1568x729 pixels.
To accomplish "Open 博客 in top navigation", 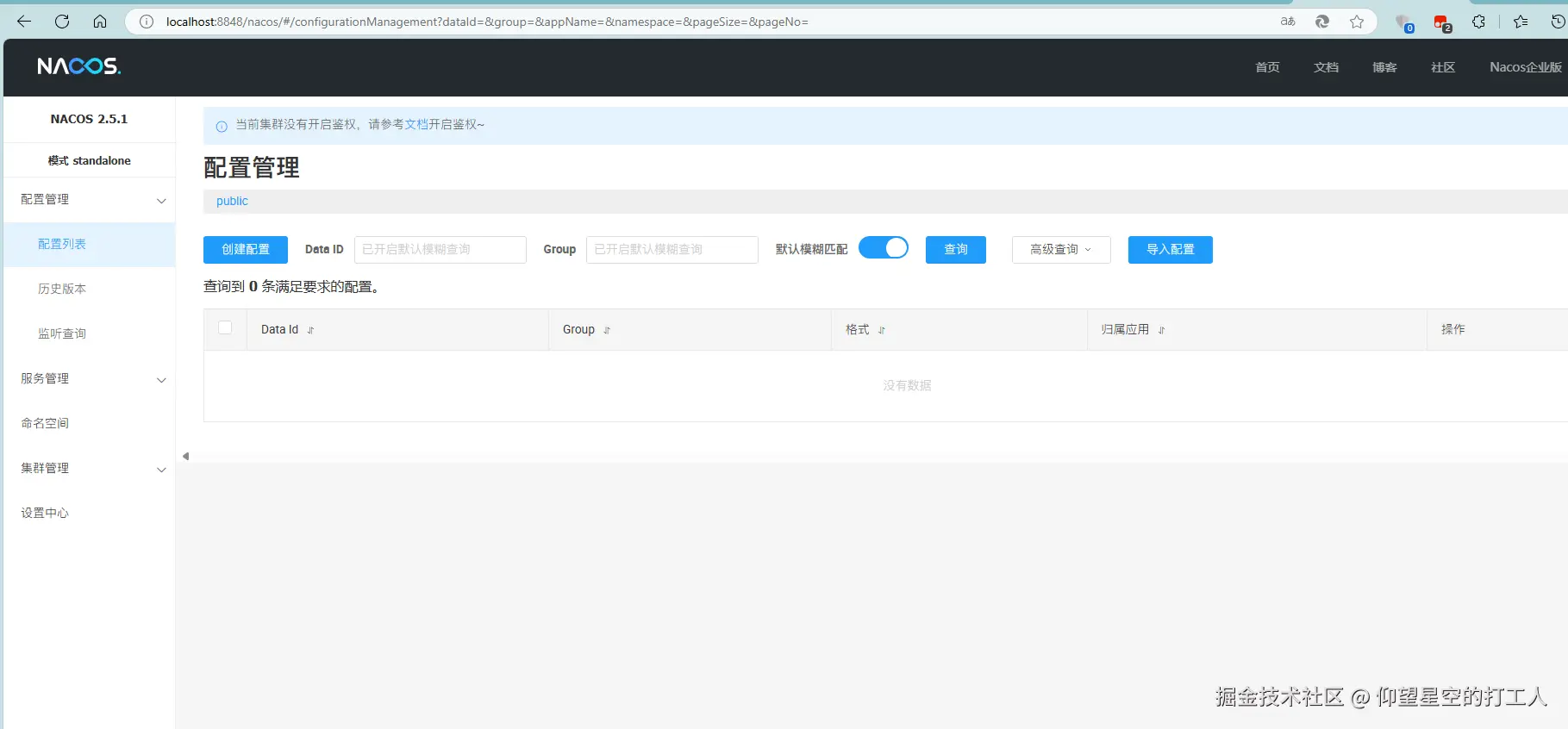I will point(1384,67).
